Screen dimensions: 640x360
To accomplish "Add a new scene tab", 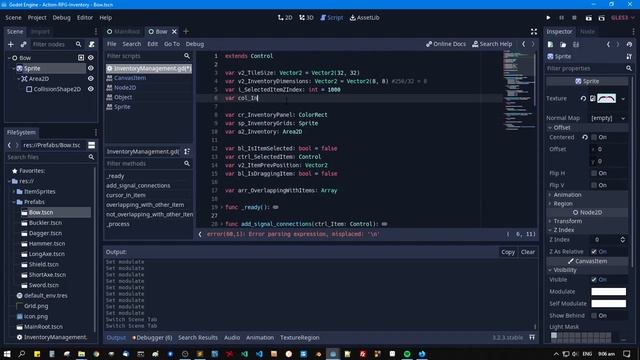I will 186,31.
